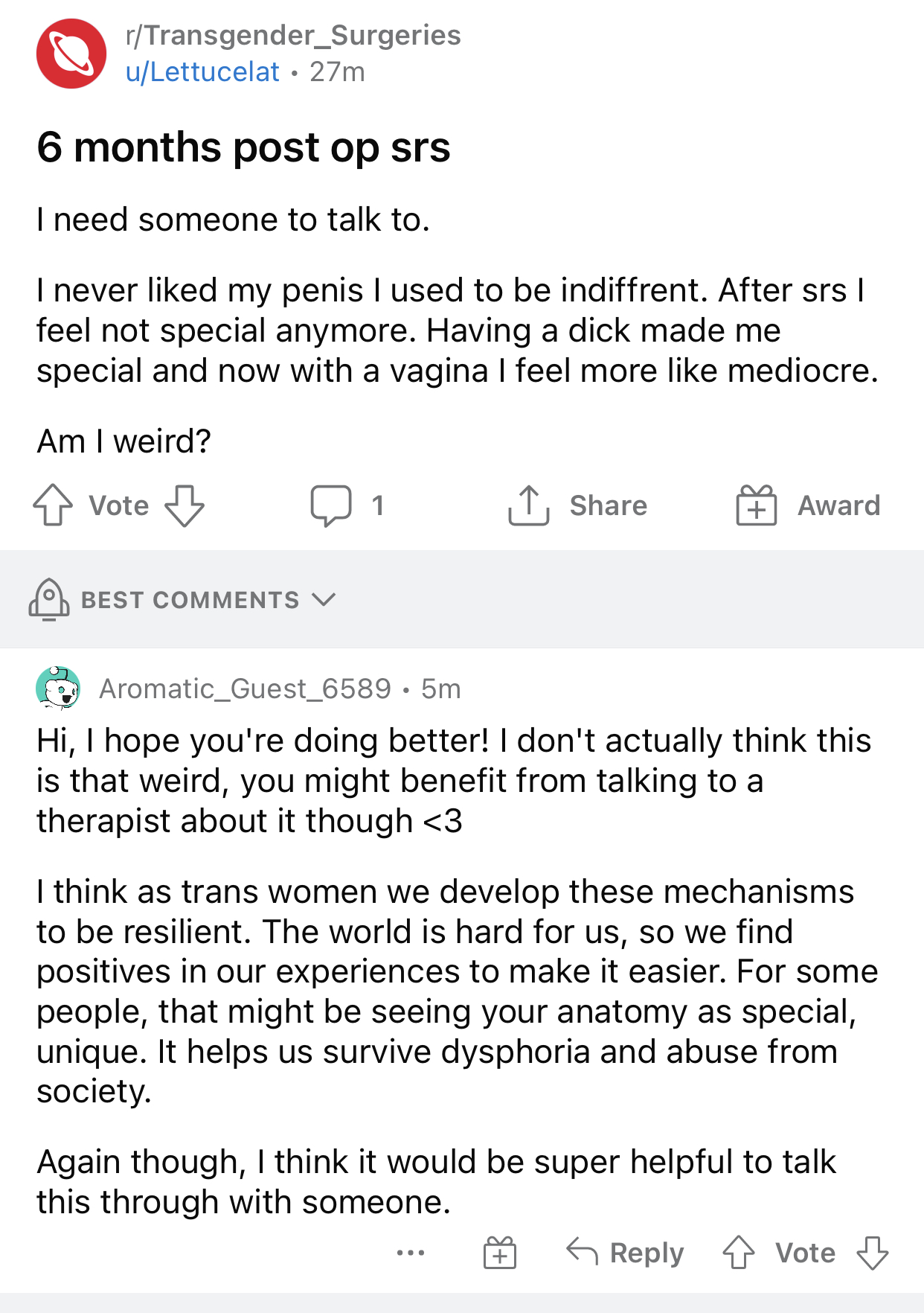
Task: Downvote the post with the down arrow
Action: tap(185, 505)
